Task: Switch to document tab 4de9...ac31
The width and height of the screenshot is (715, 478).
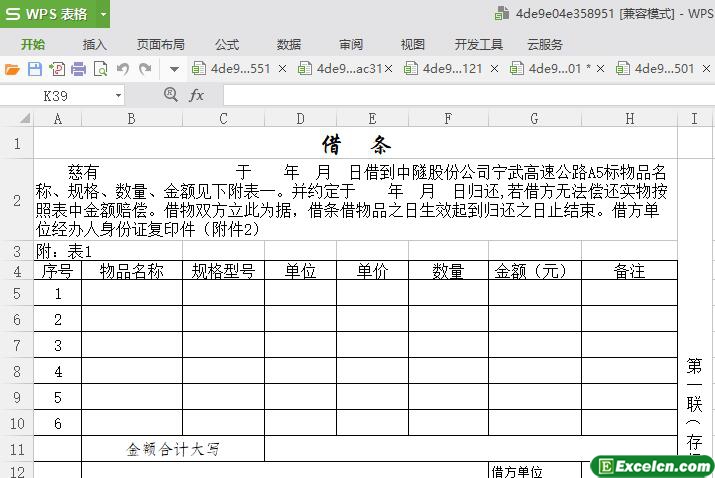Action: (x=340, y=69)
